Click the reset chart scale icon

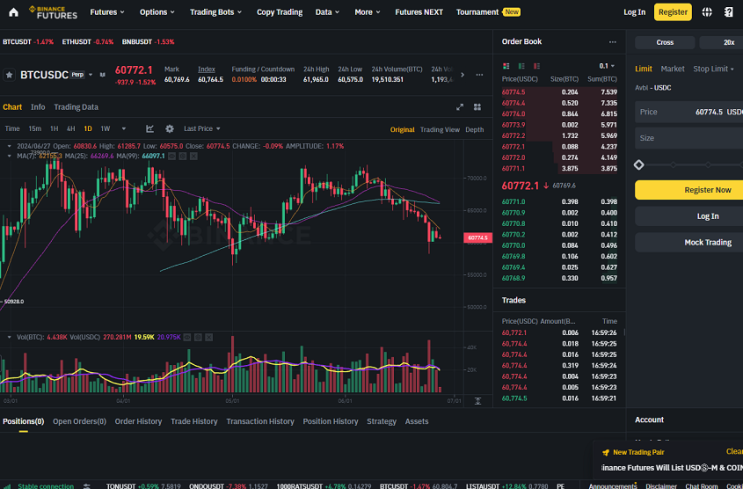478,401
